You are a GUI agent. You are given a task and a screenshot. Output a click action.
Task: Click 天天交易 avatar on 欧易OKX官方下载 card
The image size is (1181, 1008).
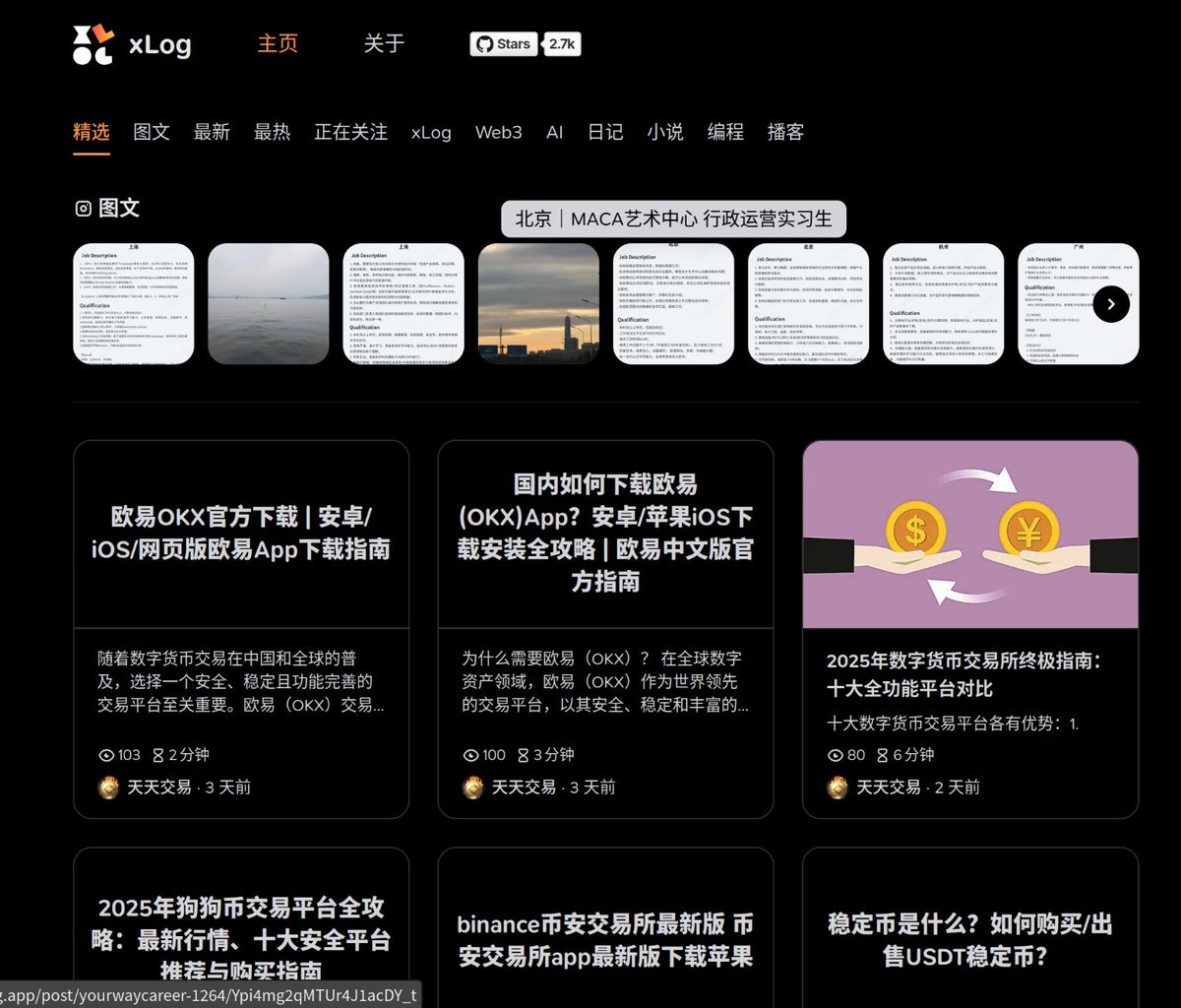tap(109, 787)
